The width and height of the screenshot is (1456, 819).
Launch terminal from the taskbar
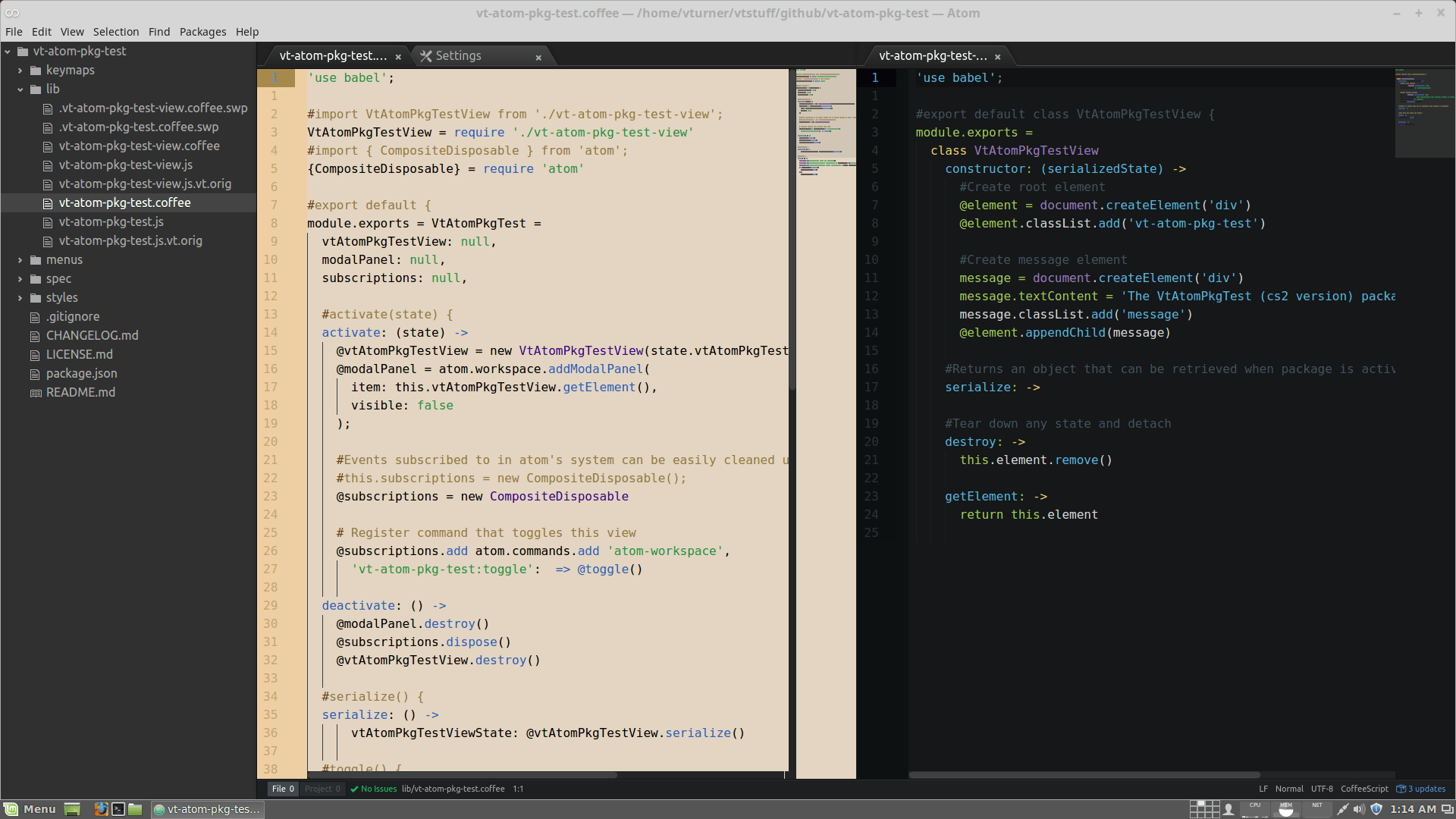coord(118,809)
